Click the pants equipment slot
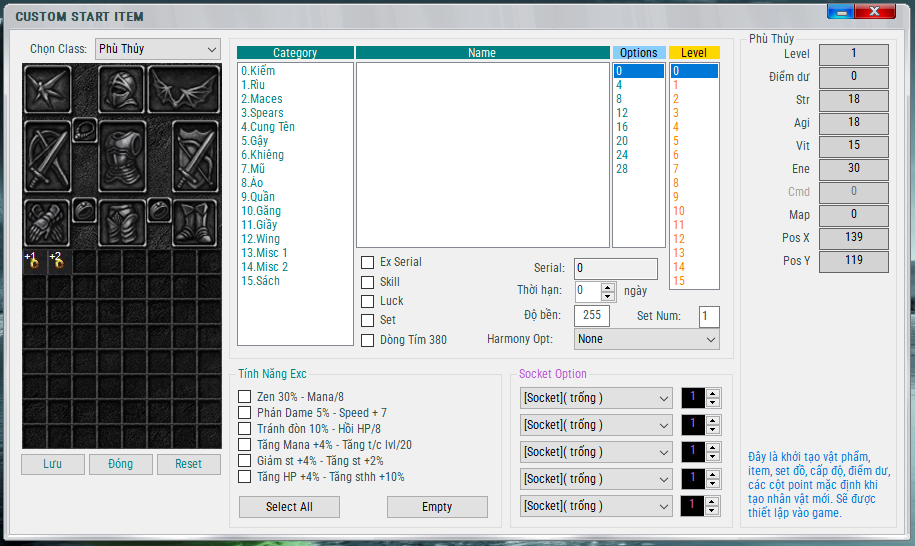 tap(121, 222)
